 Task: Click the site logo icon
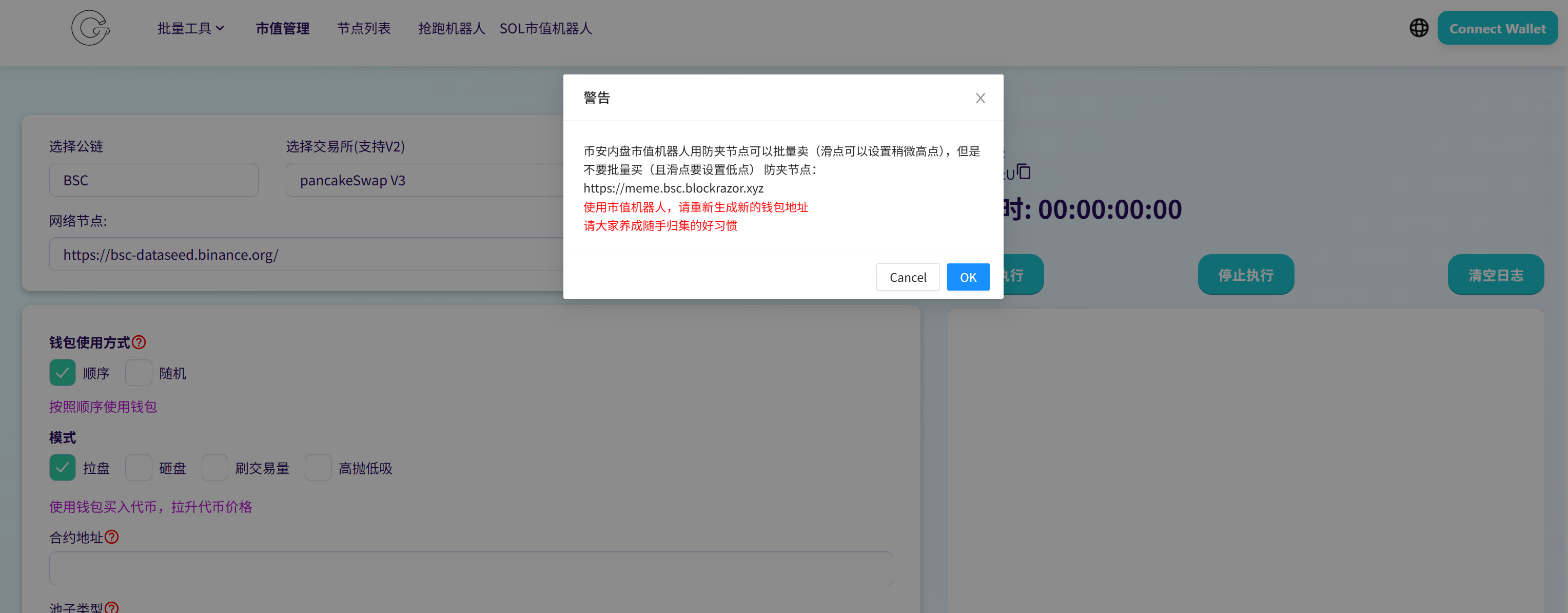click(90, 28)
